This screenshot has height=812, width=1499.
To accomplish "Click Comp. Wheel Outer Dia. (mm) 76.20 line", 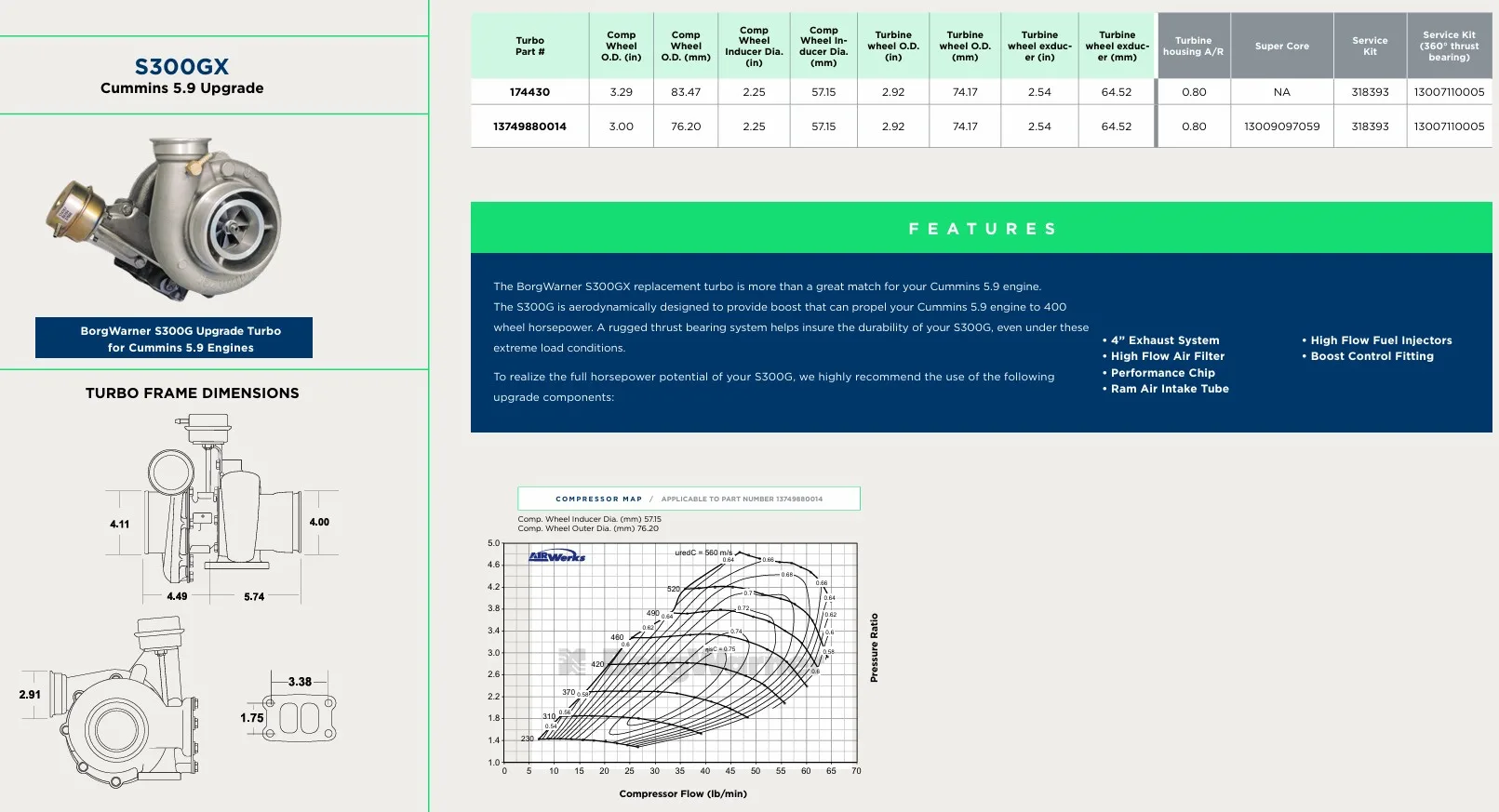I will [x=588, y=529].
